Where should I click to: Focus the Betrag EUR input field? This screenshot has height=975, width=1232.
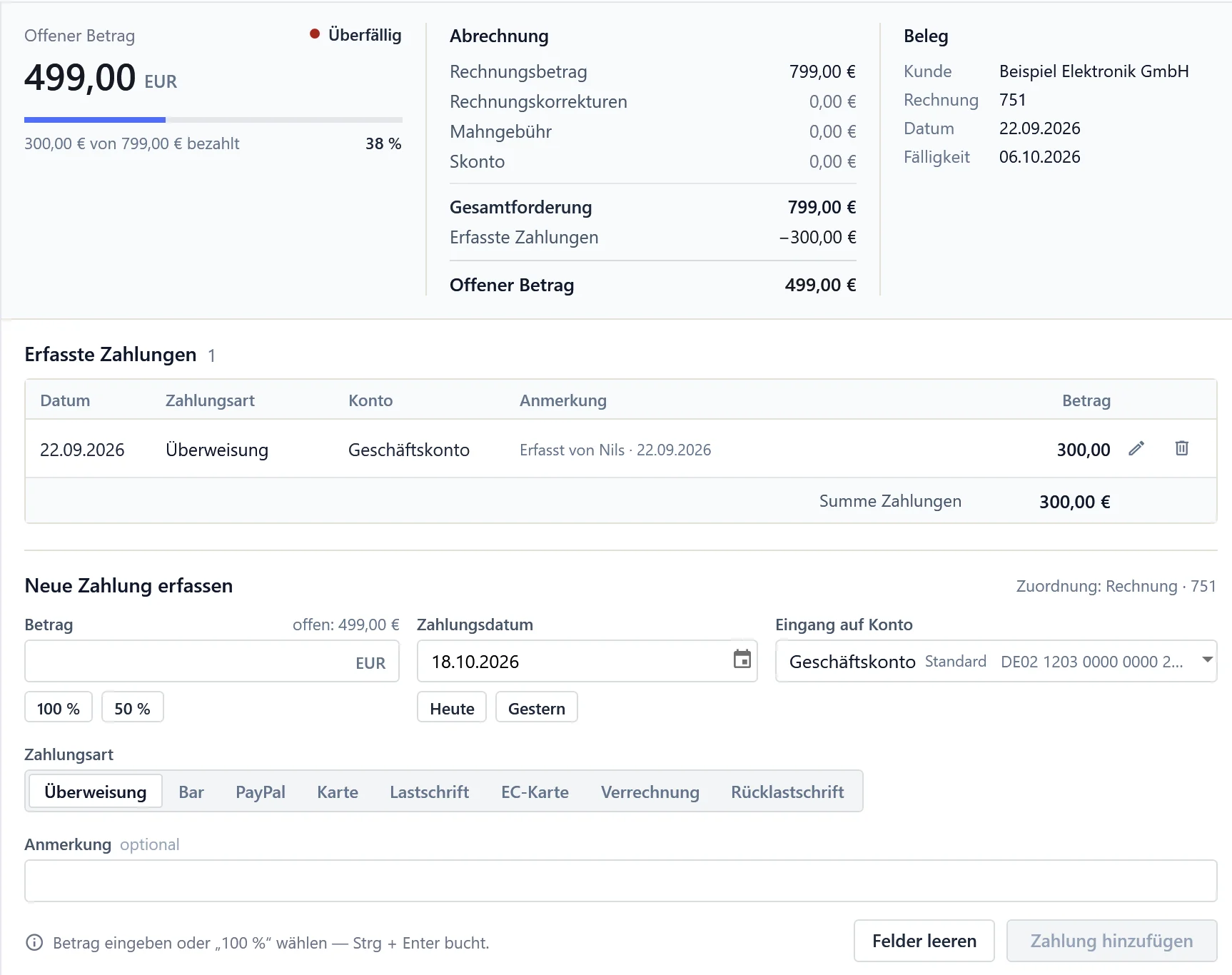click(x=212, y=661)
